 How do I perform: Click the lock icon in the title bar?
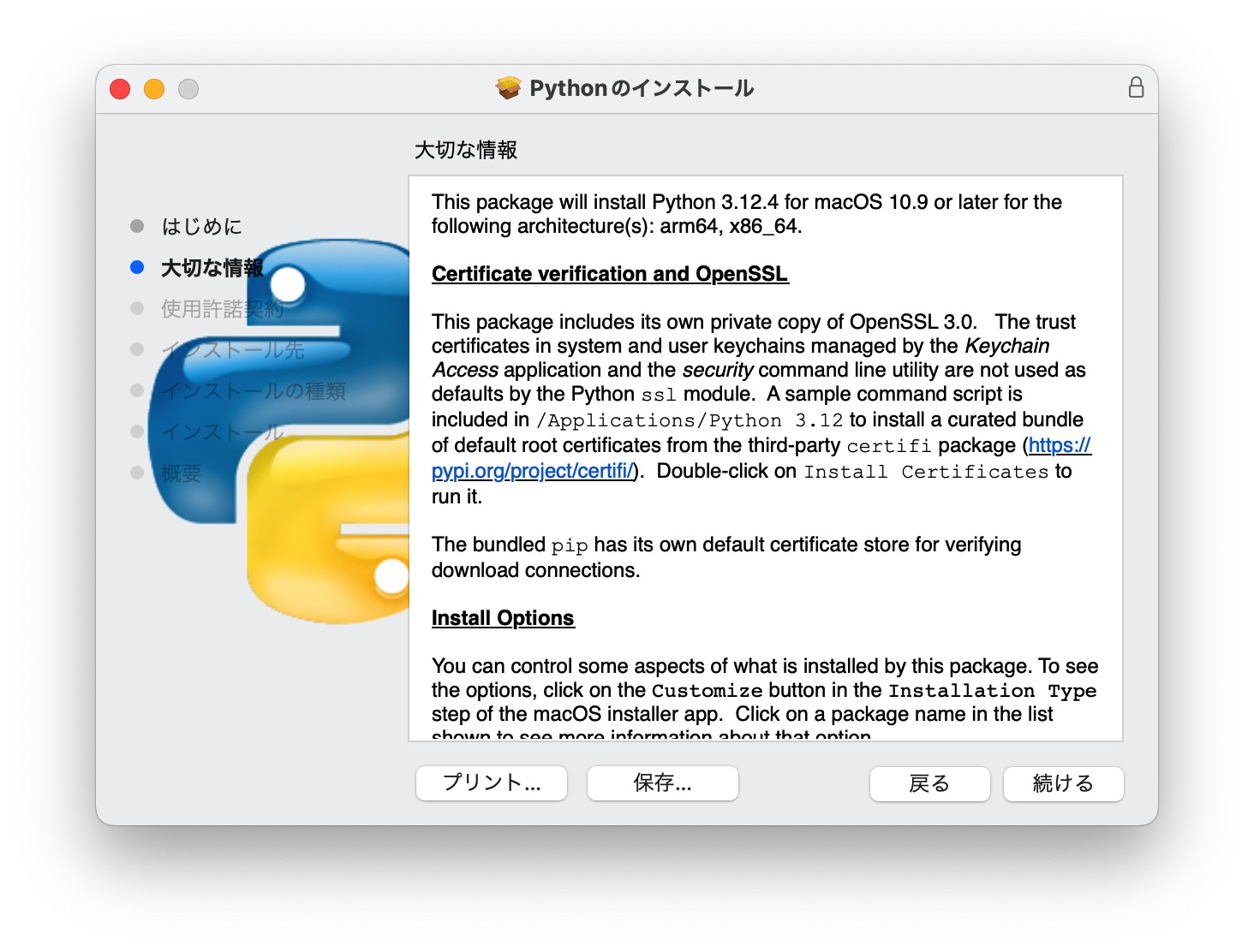(x=1136, y=87)
